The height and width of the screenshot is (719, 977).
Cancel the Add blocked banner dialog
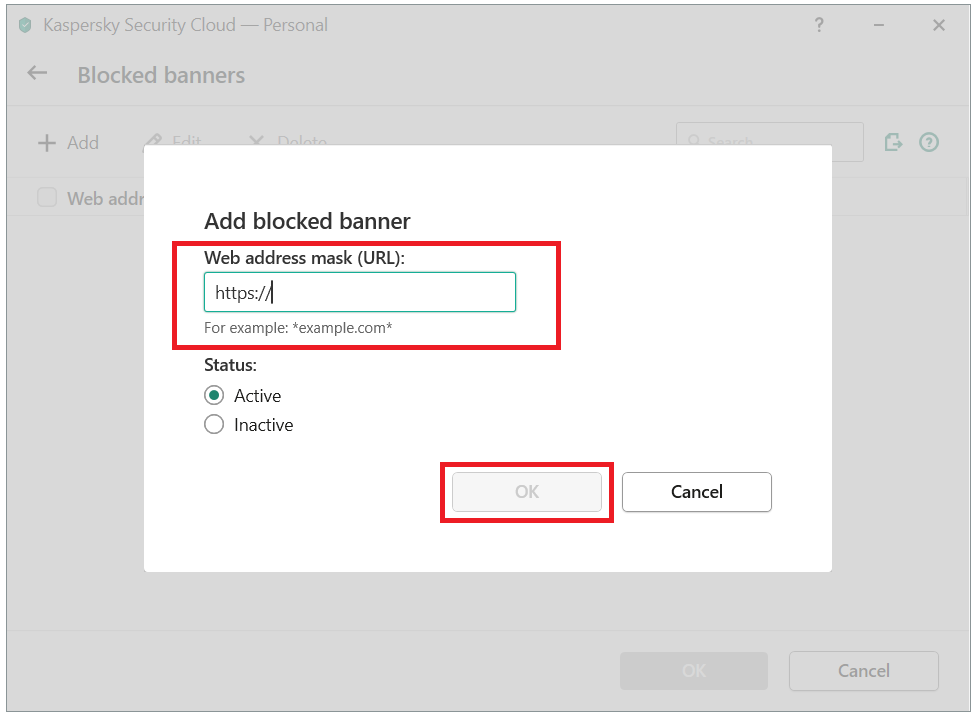tap(697, 492)
